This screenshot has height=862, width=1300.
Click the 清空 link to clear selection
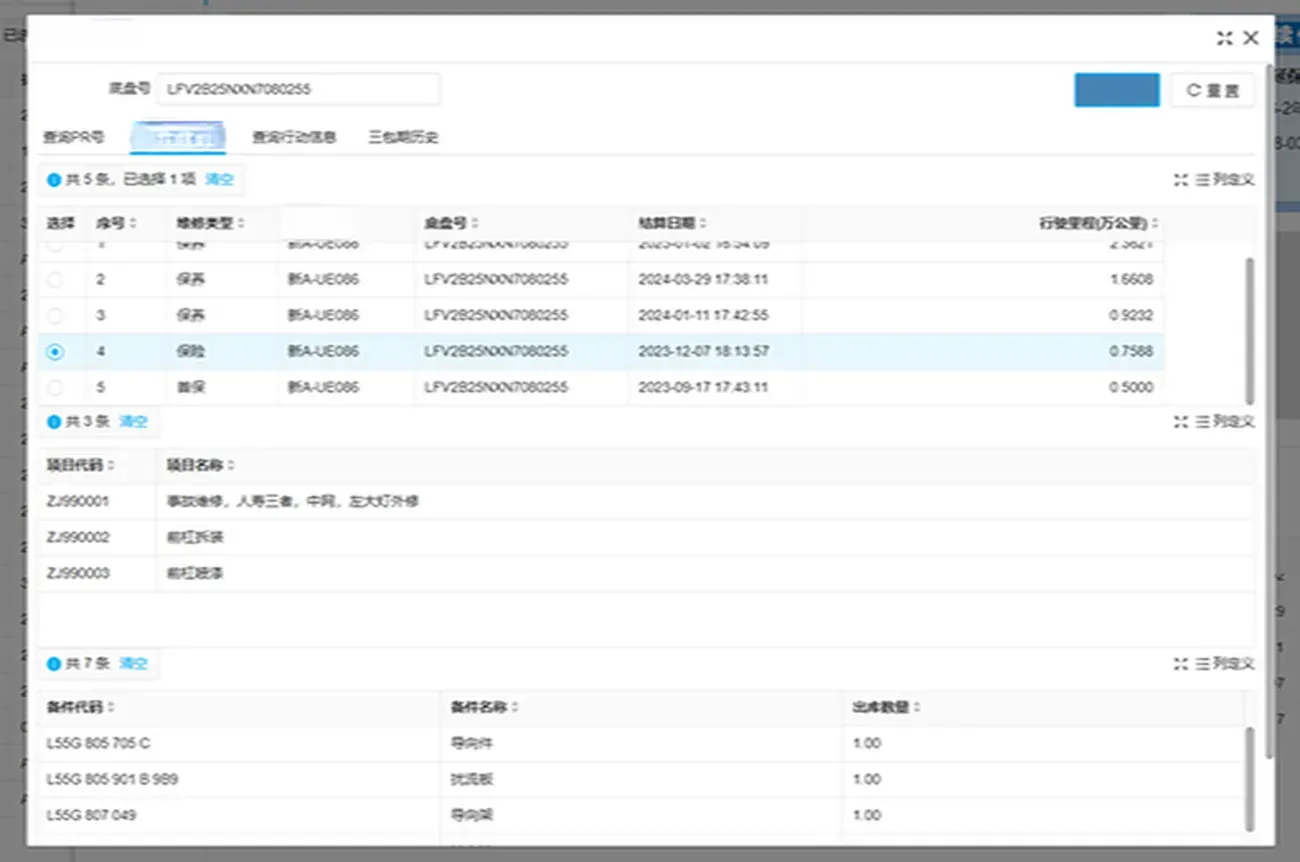pyautogui.click(x=220, y=179)
